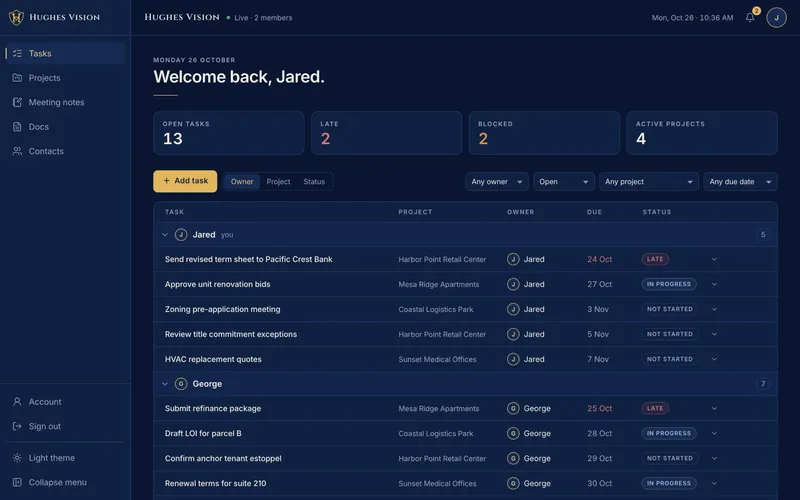Click the Add task button
The width and height of the screenshot is (800, 500).
point(185,181)
